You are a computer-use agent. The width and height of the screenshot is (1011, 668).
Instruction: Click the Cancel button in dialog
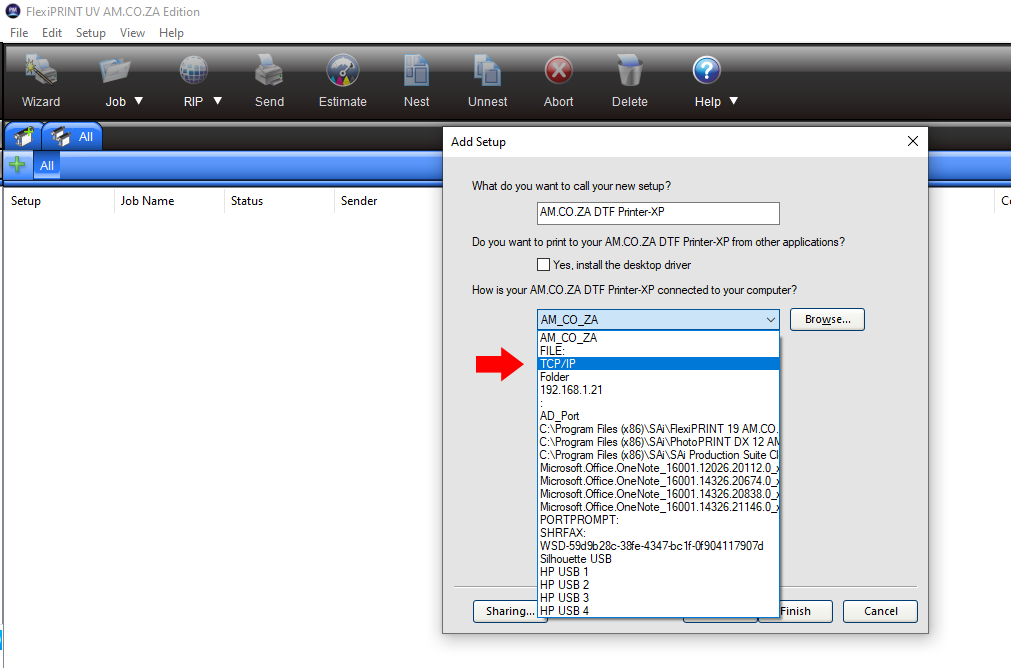pos(880,611)
